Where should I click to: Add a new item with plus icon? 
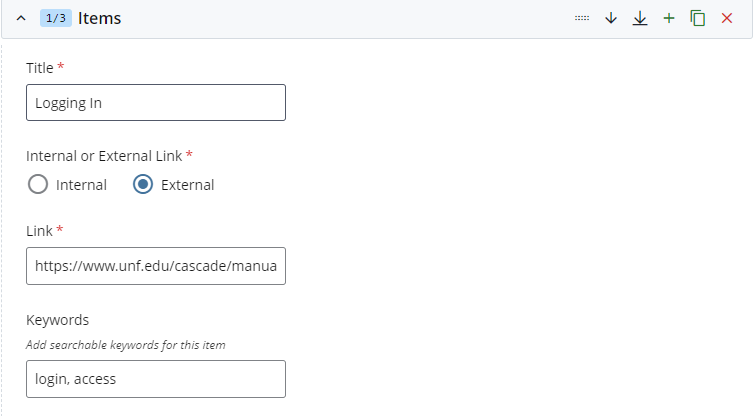pos(669,19)
